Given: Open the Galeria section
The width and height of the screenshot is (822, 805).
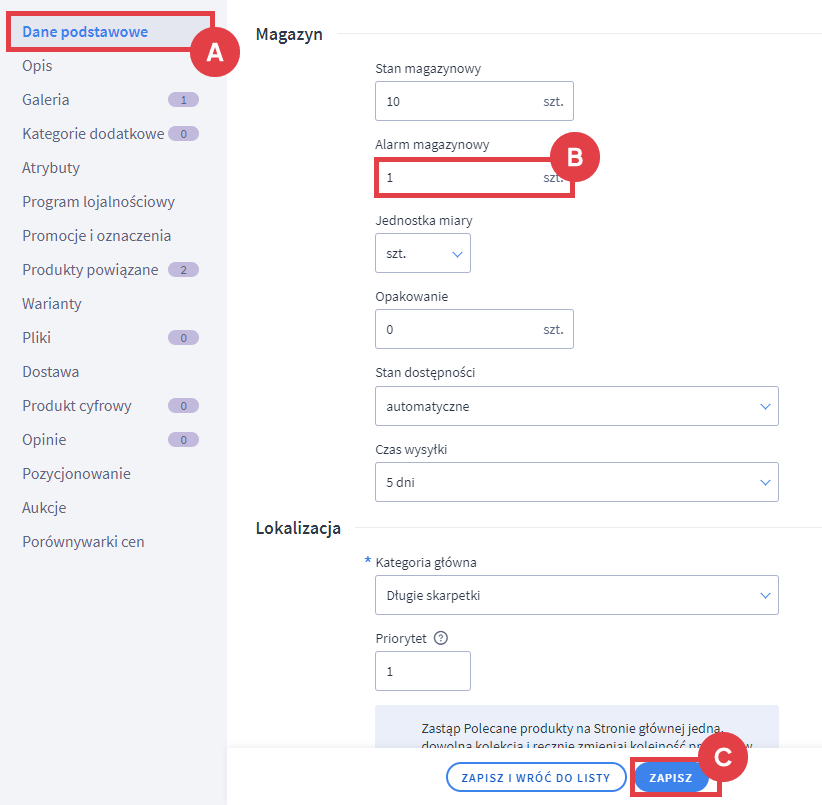Looking at the screenshot, I should pos(46,100).
